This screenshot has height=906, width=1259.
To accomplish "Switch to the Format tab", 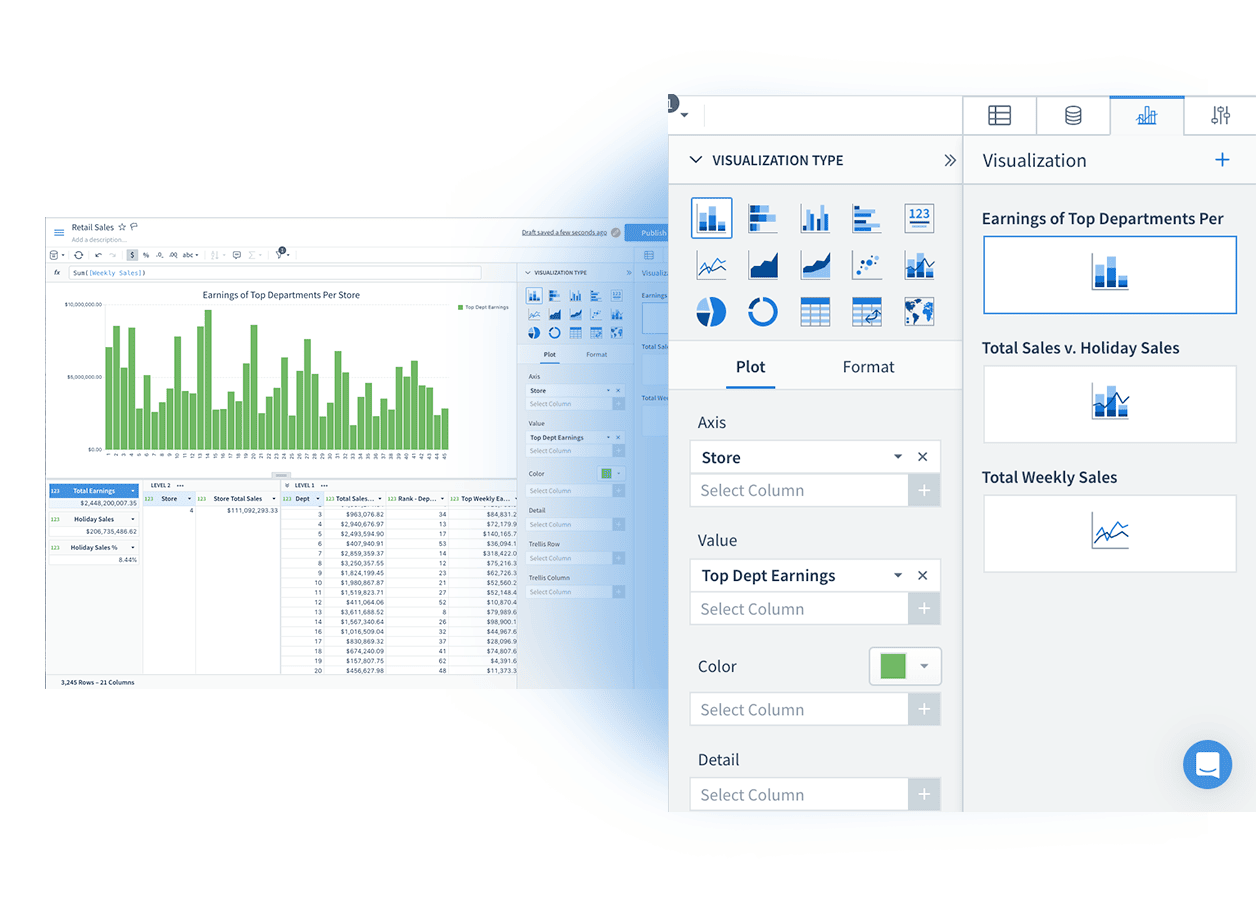I will click(868, 367).
